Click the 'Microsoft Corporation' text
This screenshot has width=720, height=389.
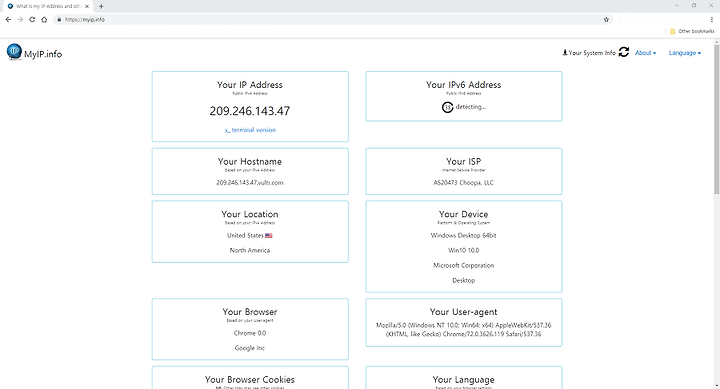pos(463,265)
